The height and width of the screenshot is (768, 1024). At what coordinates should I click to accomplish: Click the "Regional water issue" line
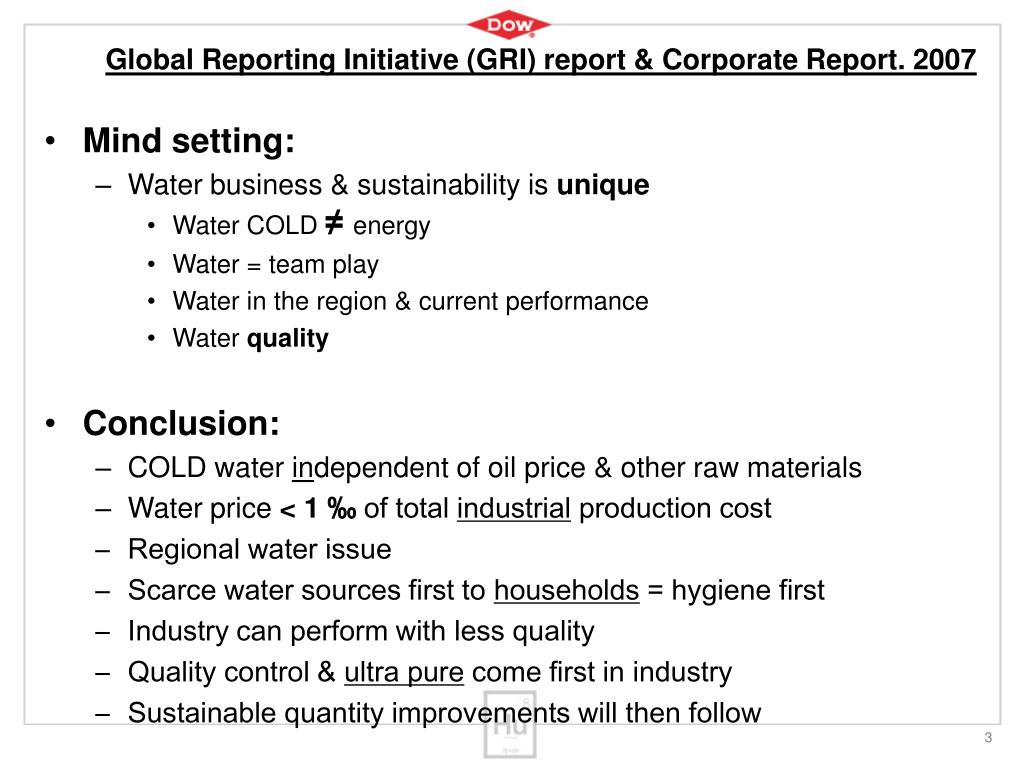tap(259, 549)
